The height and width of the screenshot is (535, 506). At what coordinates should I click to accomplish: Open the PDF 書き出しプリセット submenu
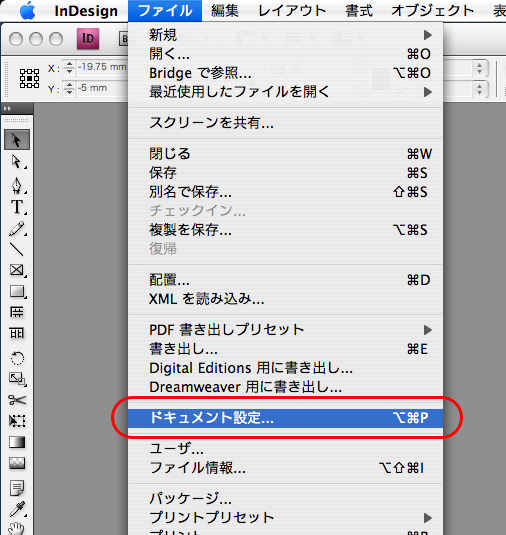click(x=286, y=330)
